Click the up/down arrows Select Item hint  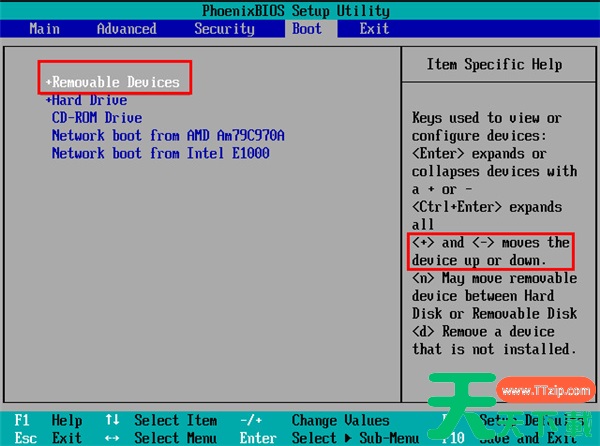point(161,420)
